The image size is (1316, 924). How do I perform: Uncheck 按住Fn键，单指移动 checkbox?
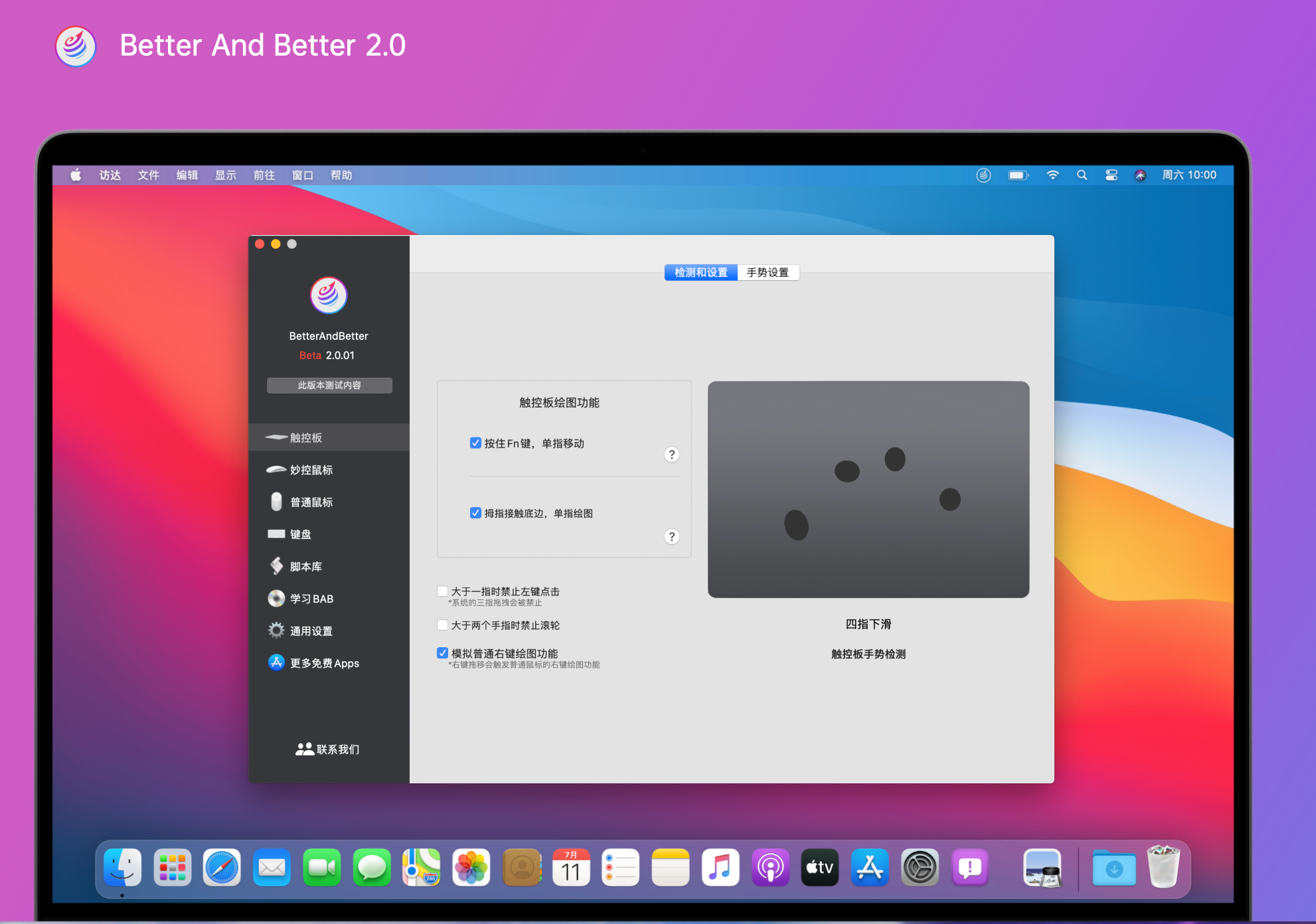pos(475,443)
